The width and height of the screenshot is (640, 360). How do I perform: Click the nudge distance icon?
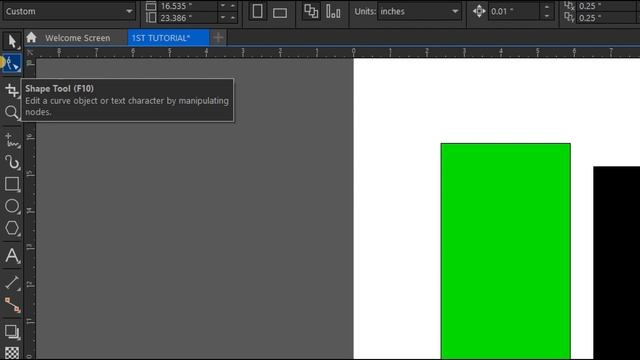pyautogui.click(x=479, y=11)
